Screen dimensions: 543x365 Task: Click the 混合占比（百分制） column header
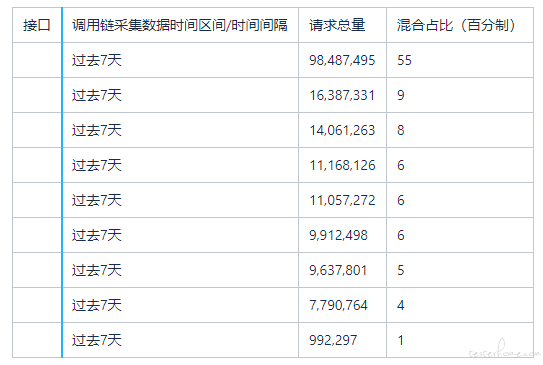click(460, 25)
